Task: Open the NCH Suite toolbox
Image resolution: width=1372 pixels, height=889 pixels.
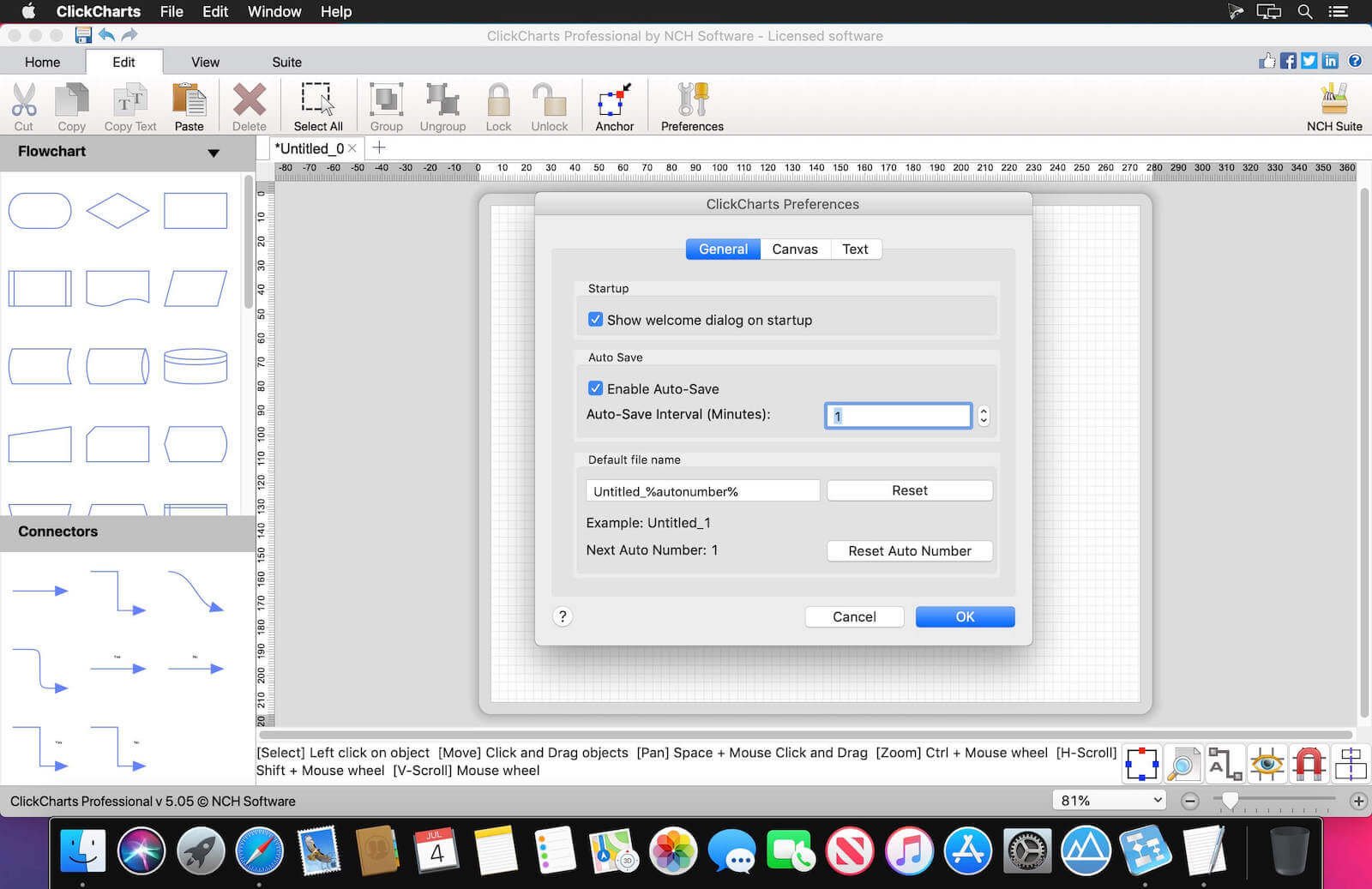Action: click(x=1333, y=101)
